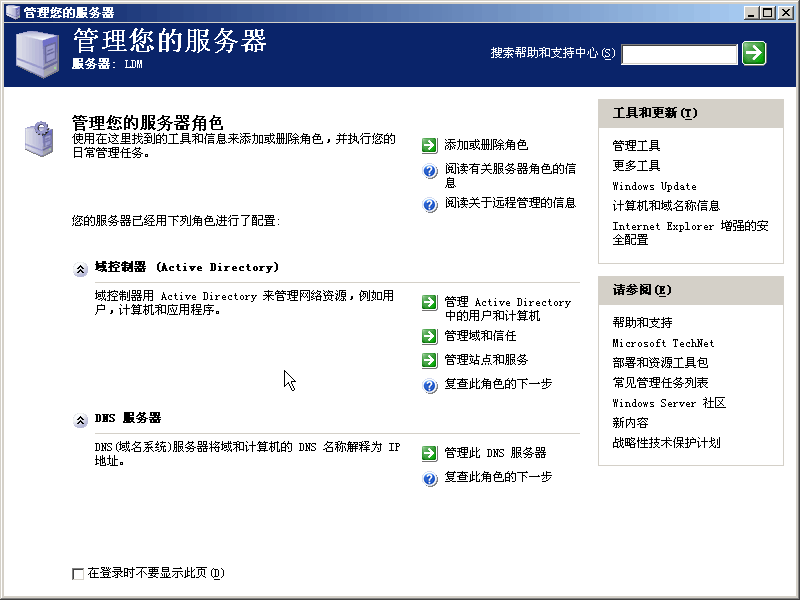Click the 请参阅(E) panel header
This screenshot has width=800, height=600.
pyautogui.click(x=690, y=290)
